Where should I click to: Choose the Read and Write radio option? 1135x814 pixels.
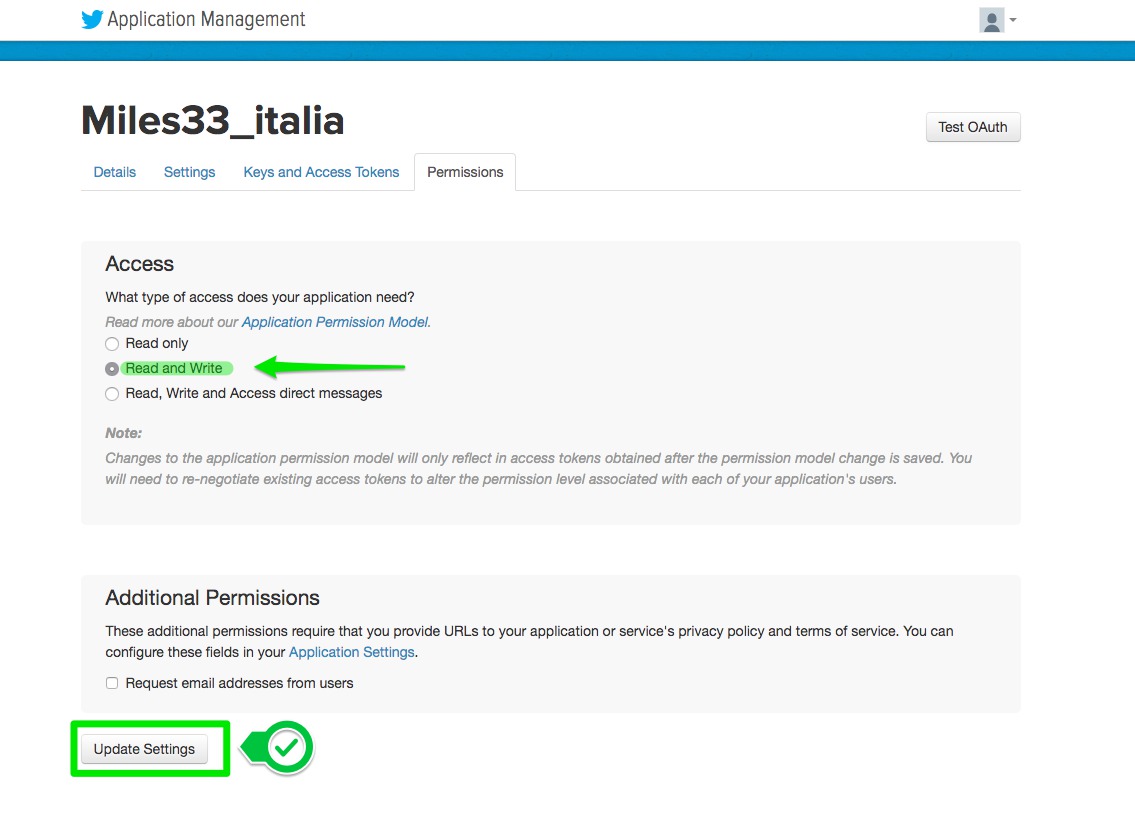112,369
